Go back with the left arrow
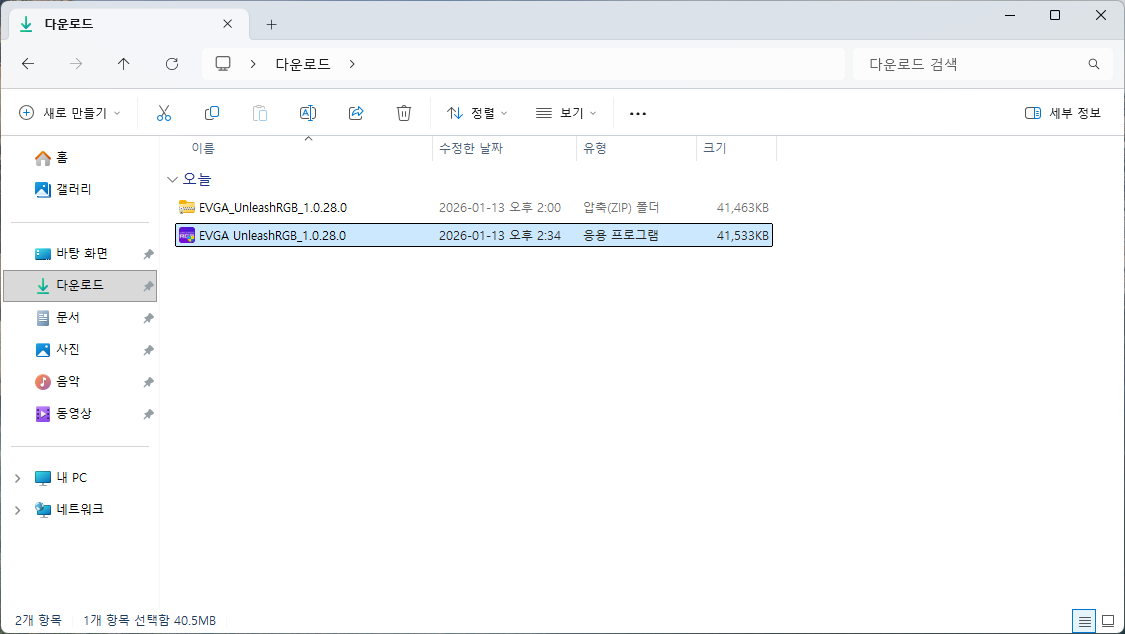 coord(28,64)
